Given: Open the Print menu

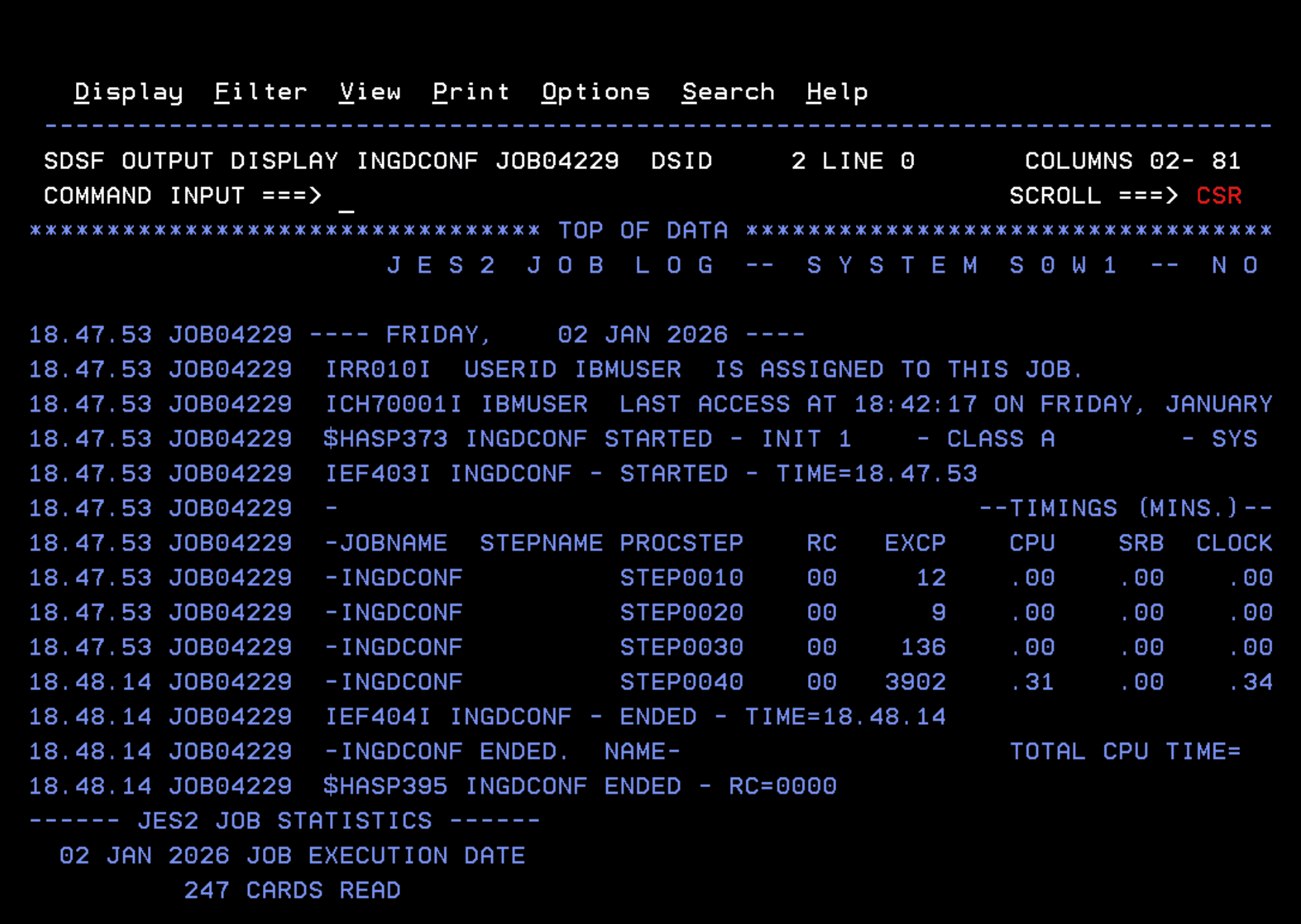Looking at the screenshot, I should (471, 92).
